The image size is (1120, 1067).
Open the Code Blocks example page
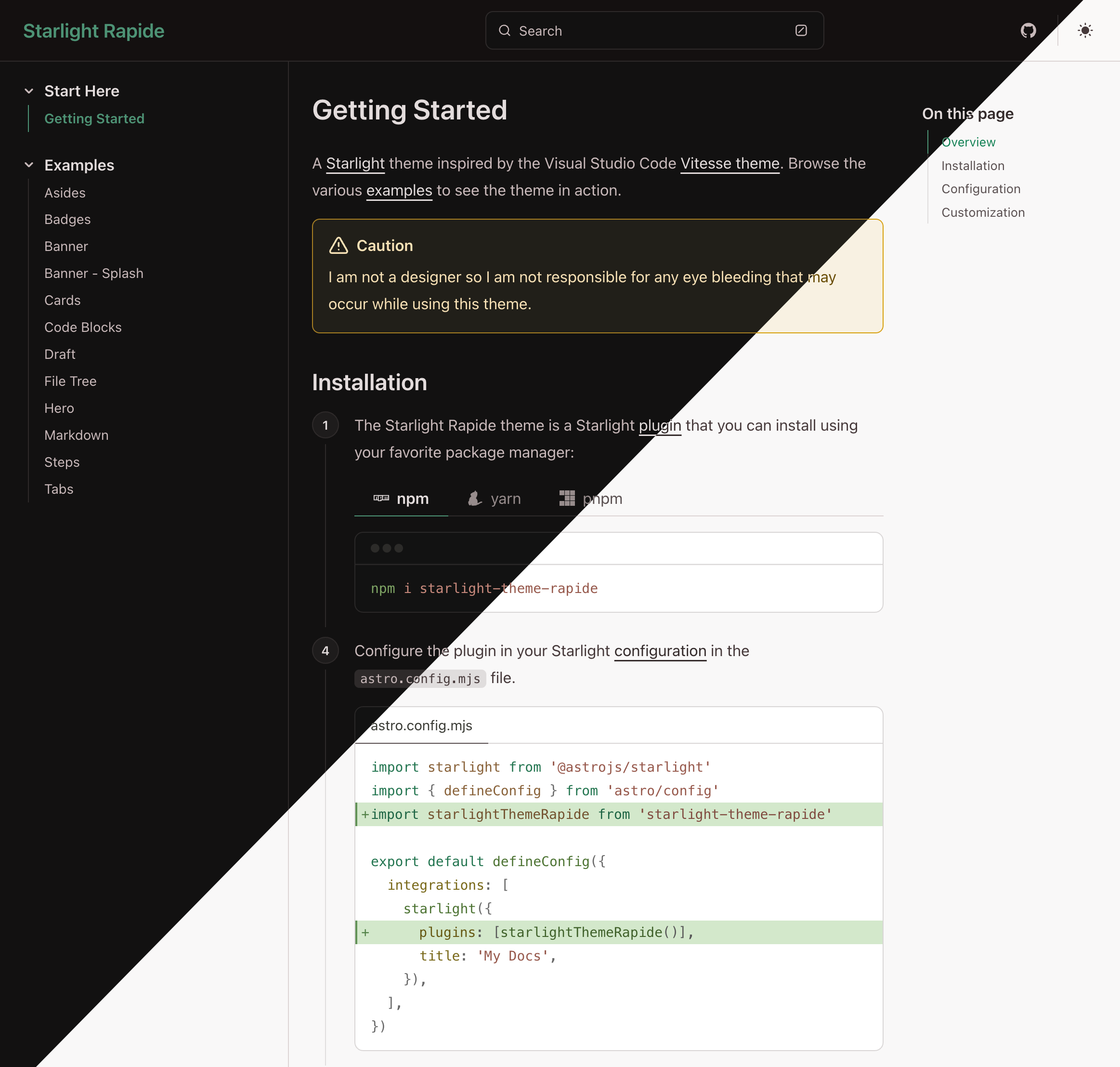(82, 327)
